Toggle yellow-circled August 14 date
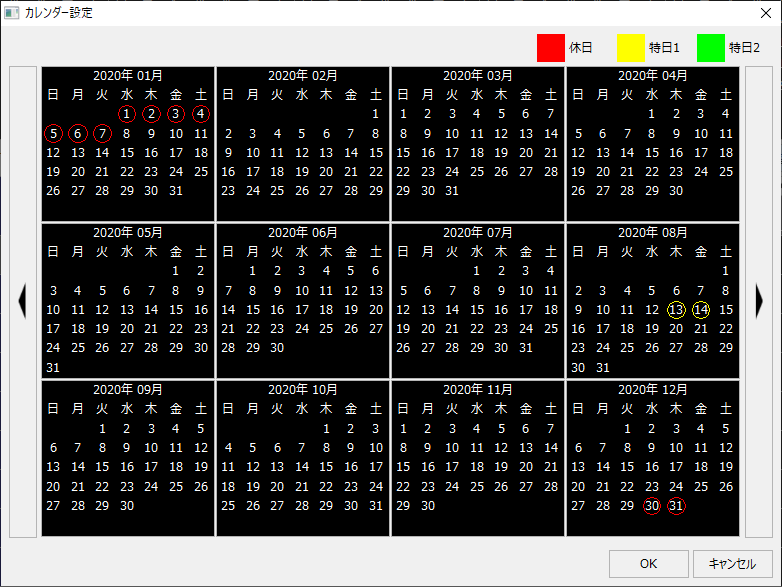This screenshot has width=782, height=587. pos(701,310)
